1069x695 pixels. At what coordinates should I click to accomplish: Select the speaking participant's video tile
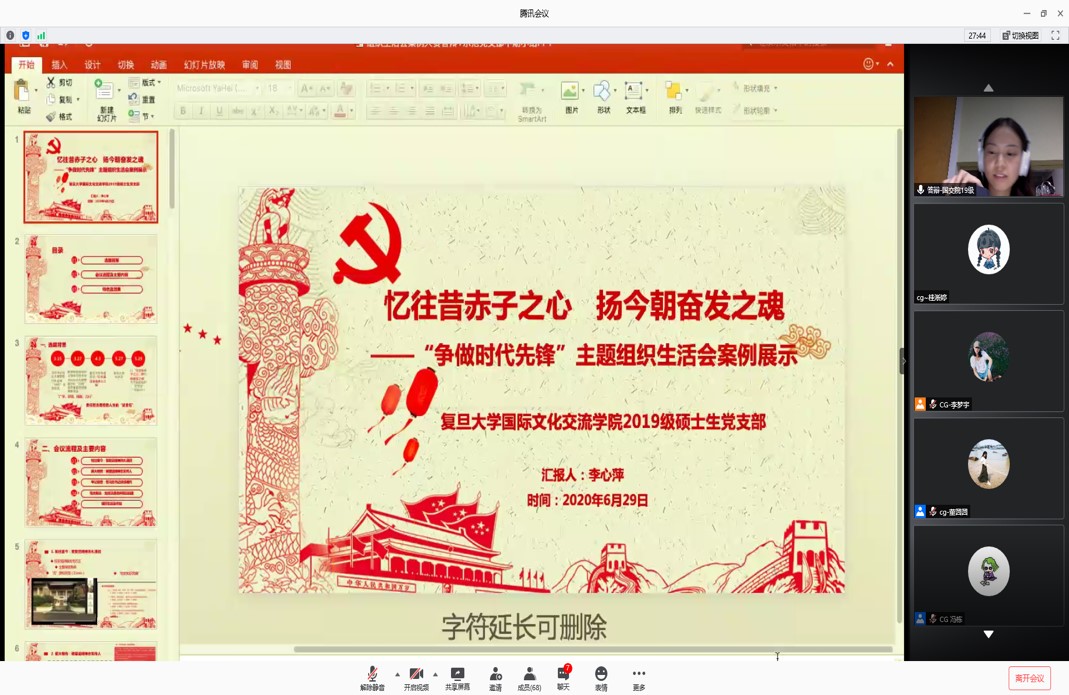pos(988,146)
